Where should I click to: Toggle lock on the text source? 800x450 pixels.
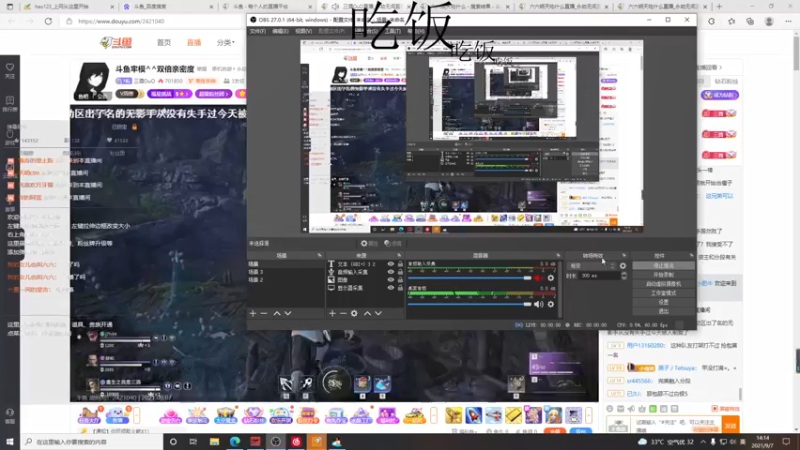point(401,264)
